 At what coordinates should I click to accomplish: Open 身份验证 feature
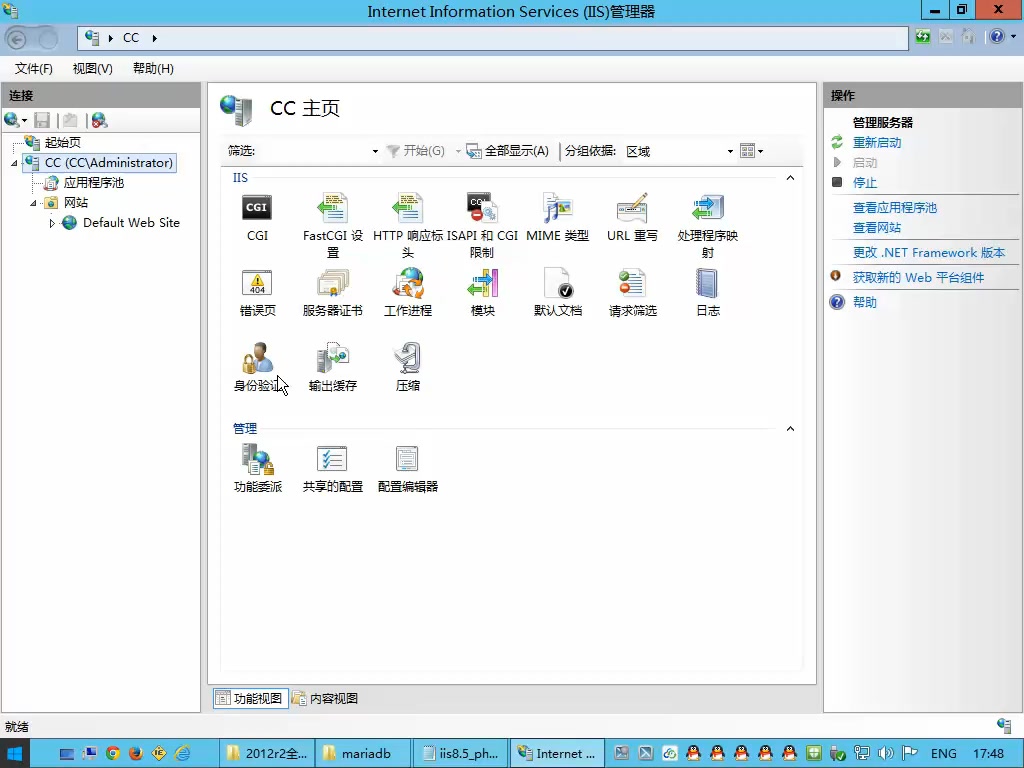pos(257,367)
